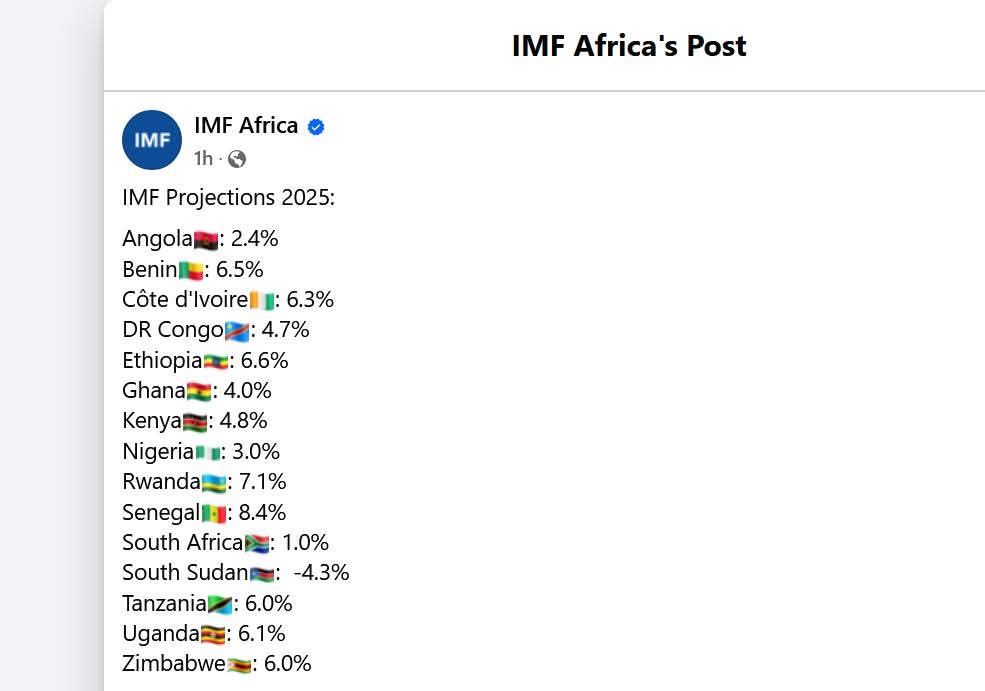Click the public globe privacy icon
Screen dimensions: 985x691
pyautogui.click(x=237, y=159)
